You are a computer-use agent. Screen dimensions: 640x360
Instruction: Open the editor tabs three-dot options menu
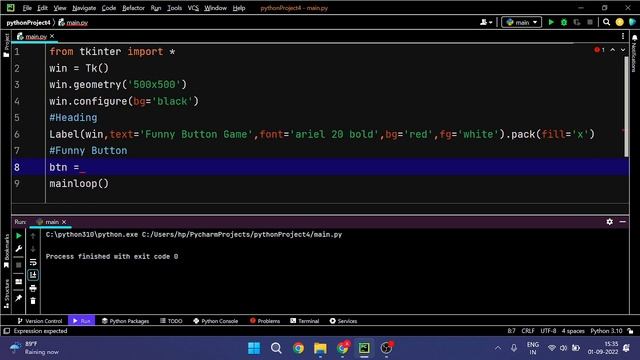click(623, 36)
